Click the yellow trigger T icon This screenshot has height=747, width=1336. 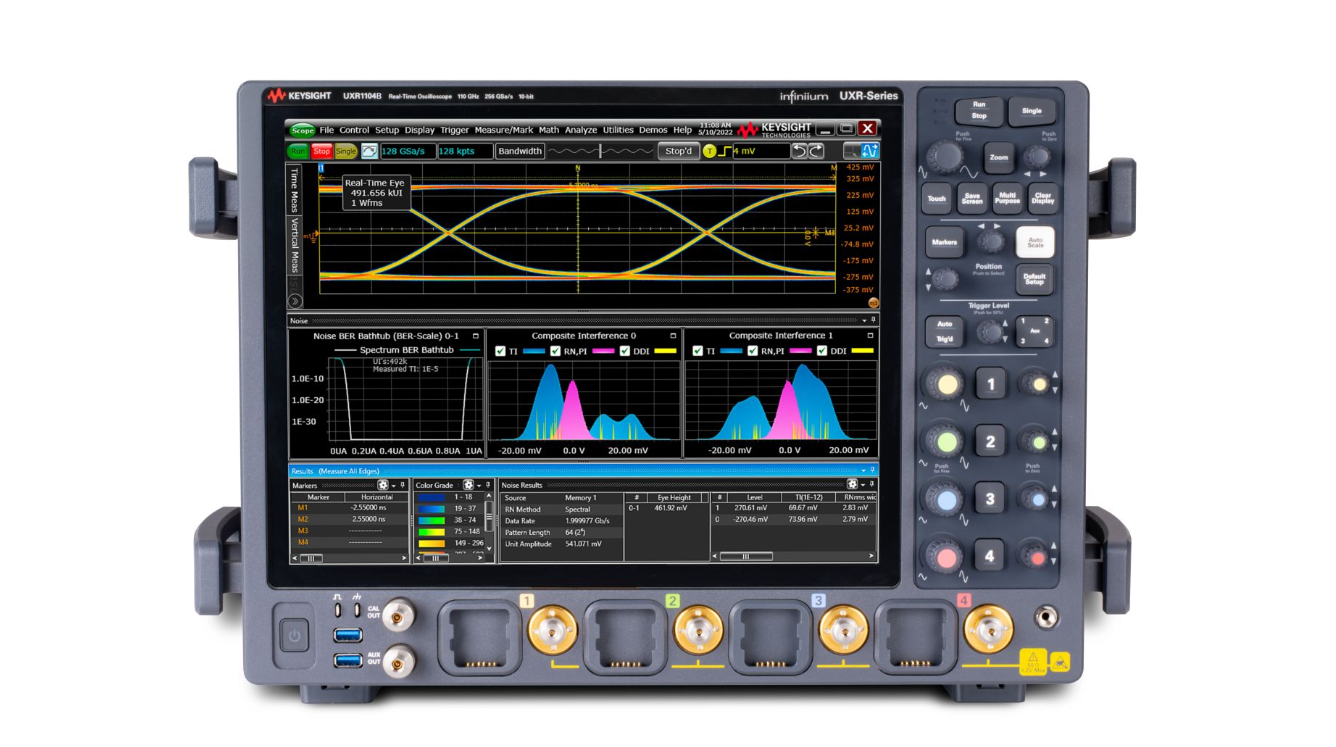coord(710,151)
